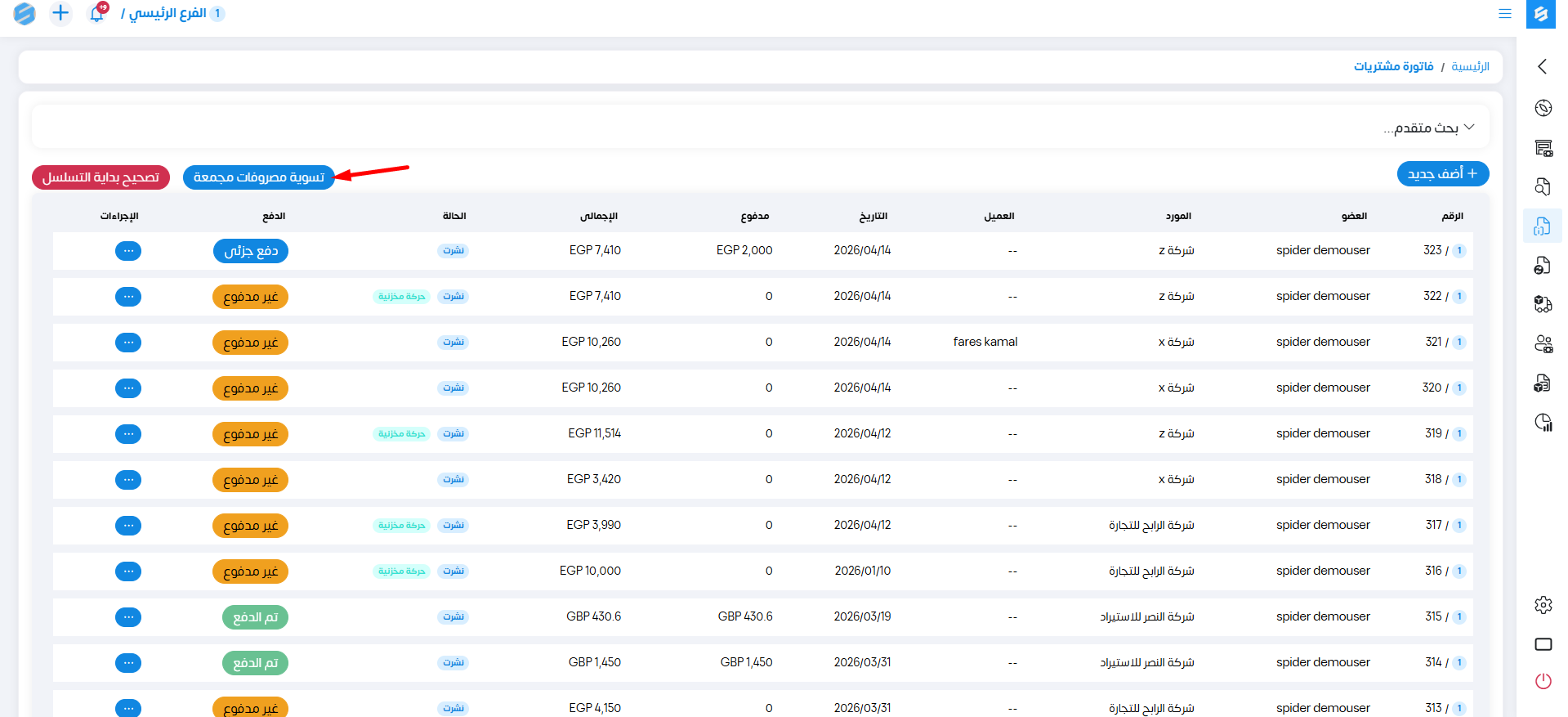Image resolution: width=1568 pixels, height=717 pixels.
Task: Sort by the التاريخ column header
Action: tap(873, 216)
